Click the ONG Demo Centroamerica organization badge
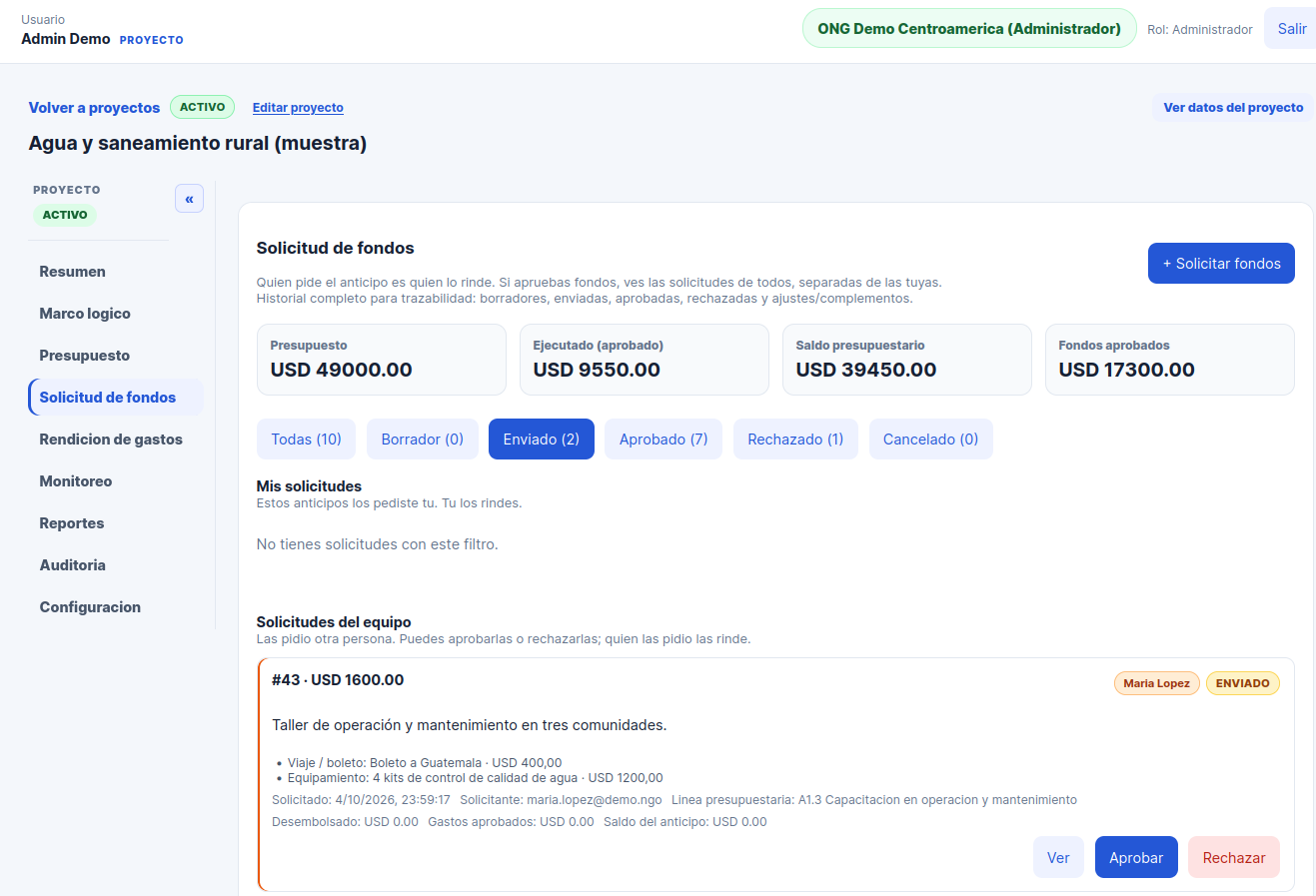Screen dimensions: 1316x896 pyautogui.click(x=969, y=29)
